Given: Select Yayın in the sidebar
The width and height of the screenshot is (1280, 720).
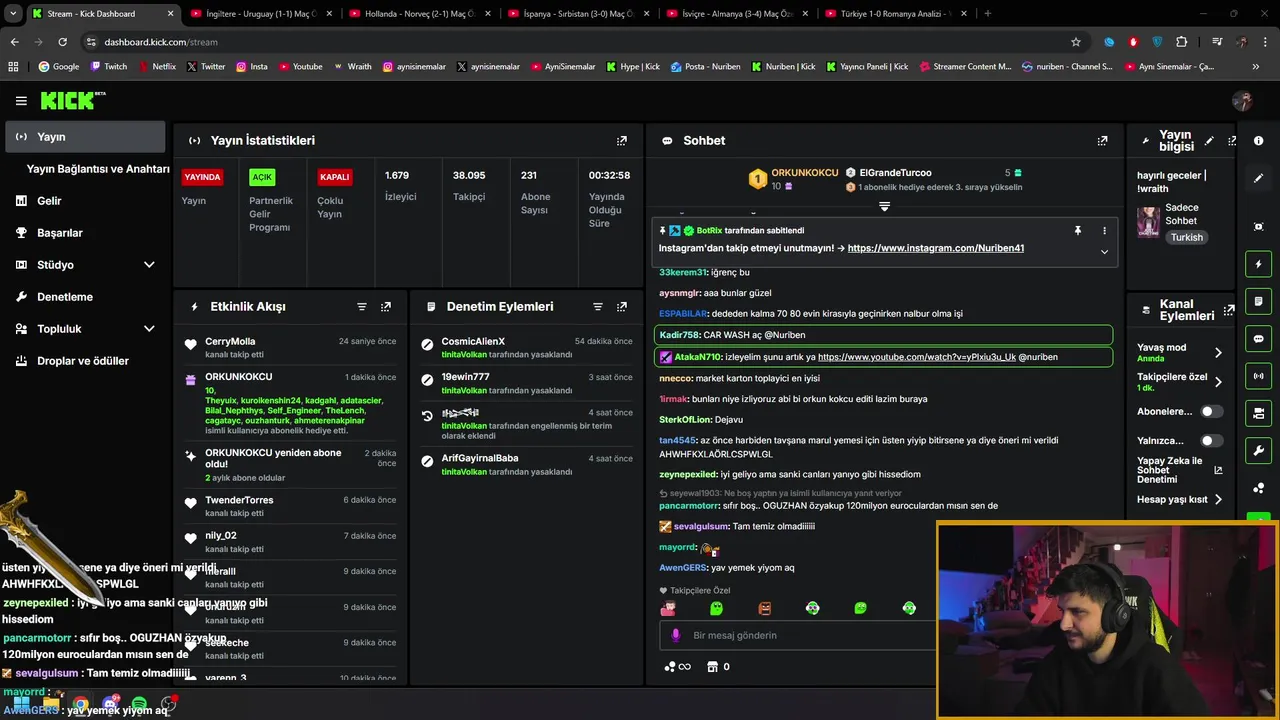Looking at the screenshot, I should (x=84, y=137).
